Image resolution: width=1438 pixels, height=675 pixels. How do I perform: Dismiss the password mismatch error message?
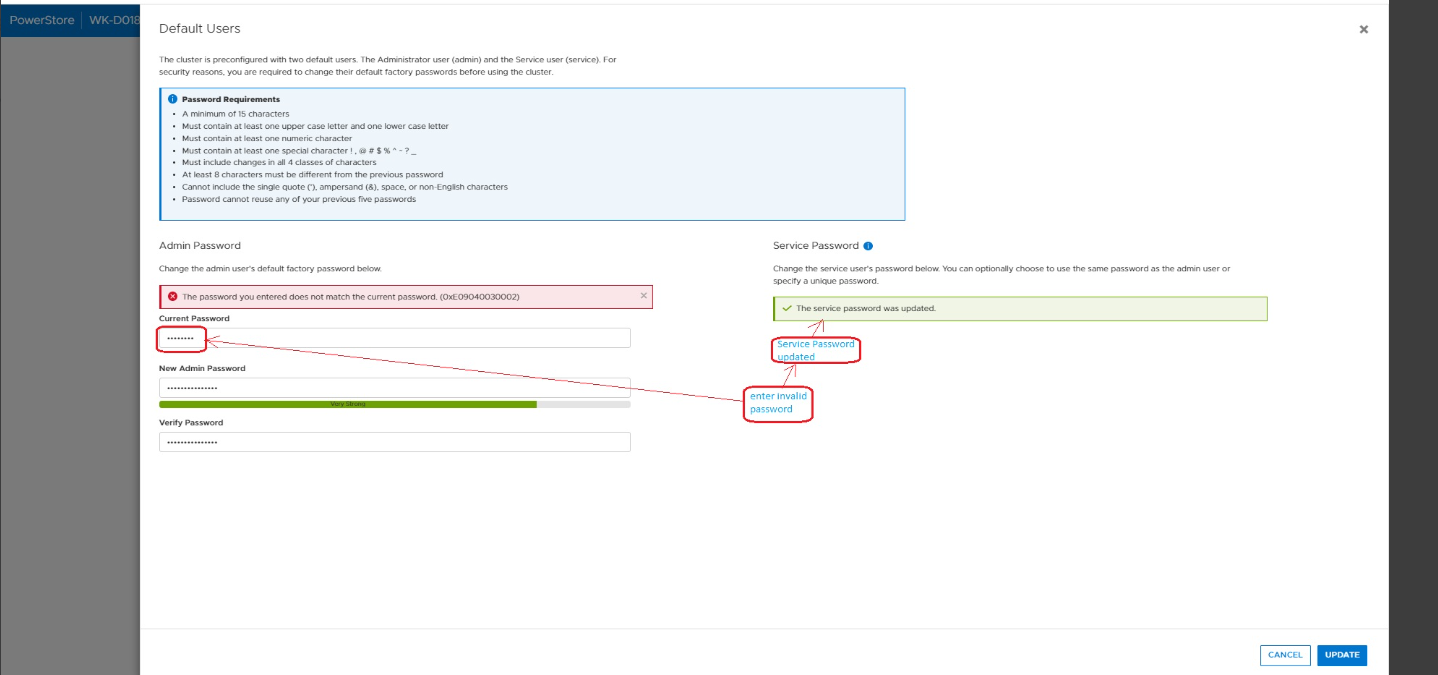coord(644,296)
